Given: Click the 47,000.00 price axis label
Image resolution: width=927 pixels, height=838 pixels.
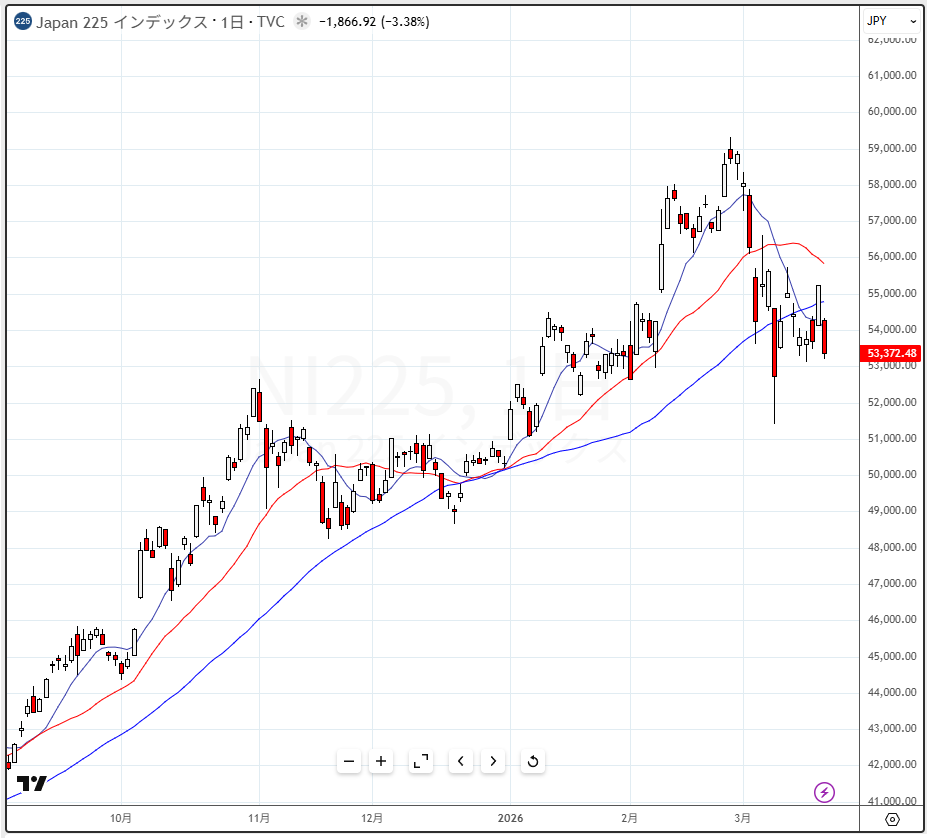Looking at the screenshot, I should 892,583.
